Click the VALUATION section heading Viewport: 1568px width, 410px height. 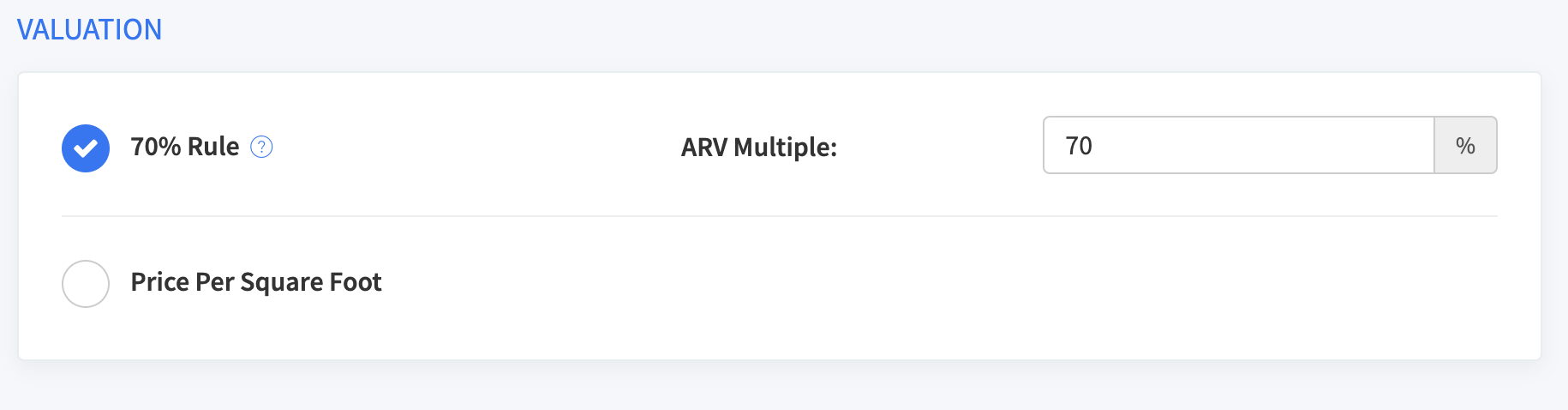pyautogui.click(x=90, y=29)
